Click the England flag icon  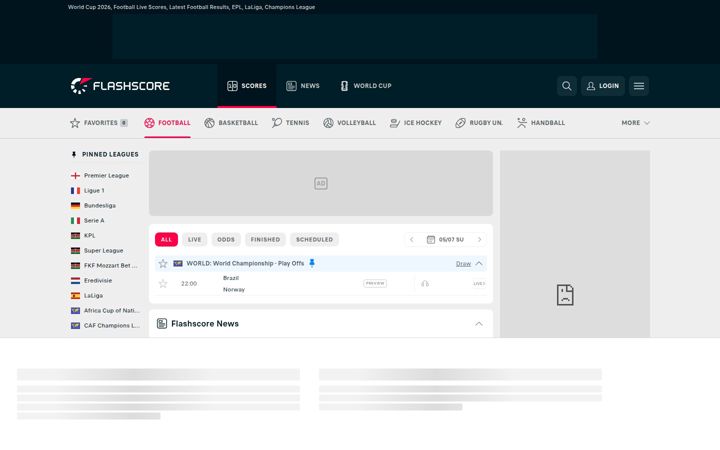(75, 175)
